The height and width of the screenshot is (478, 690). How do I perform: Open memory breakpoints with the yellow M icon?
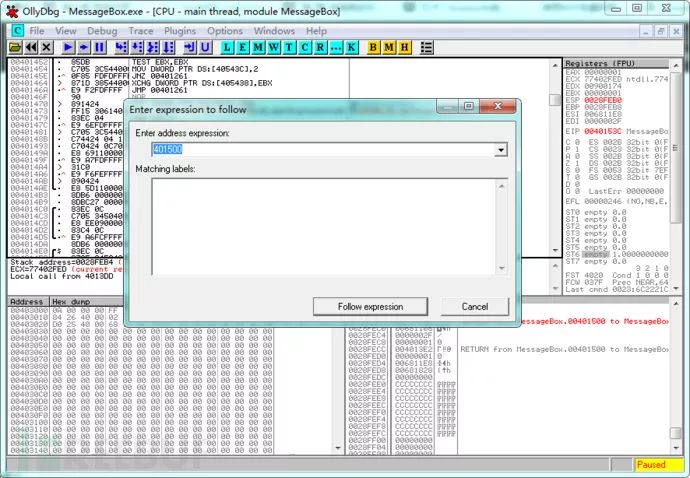pyautogui.click(x=389, y=47)
